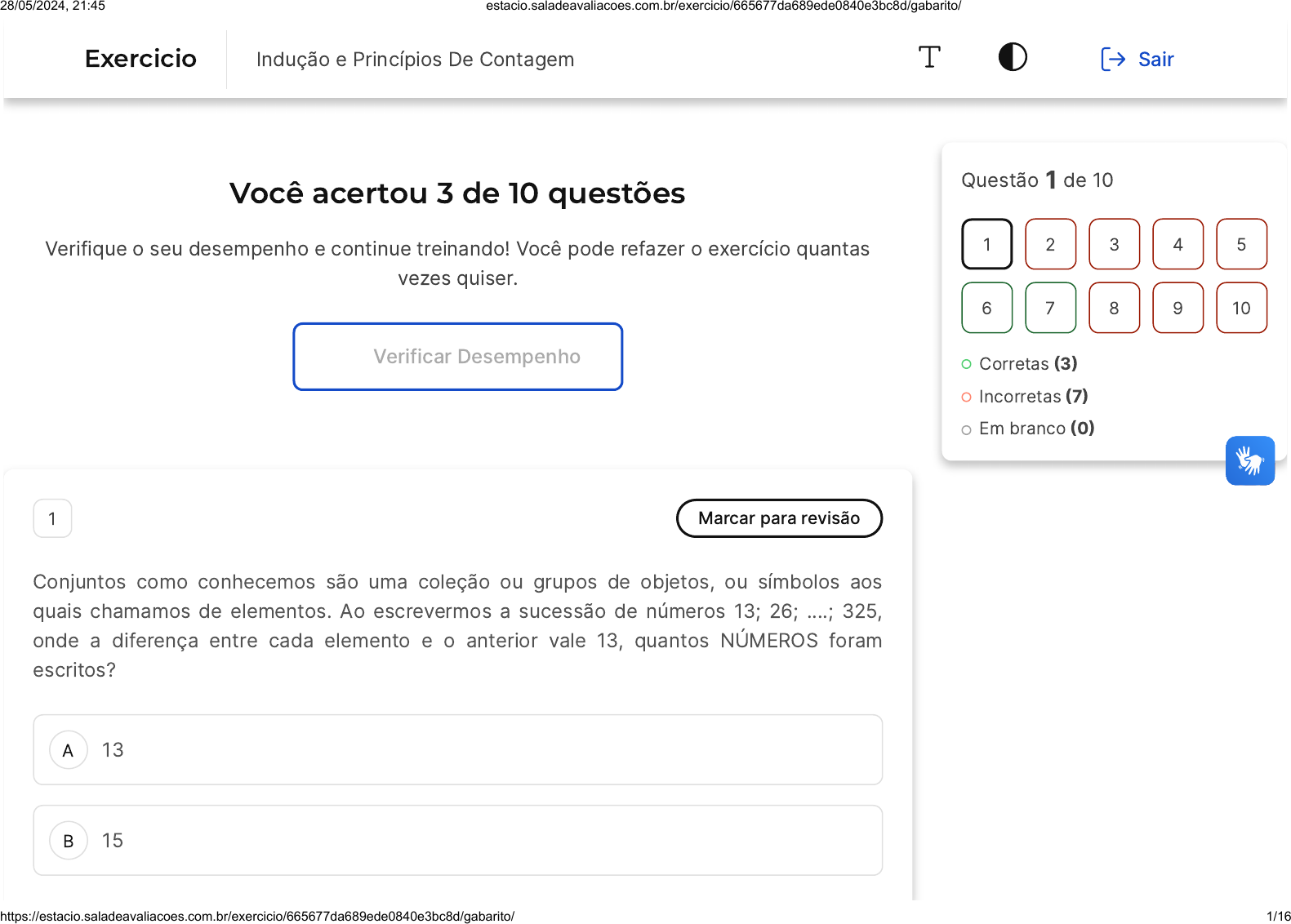The height and width of the screenshot is (924, 1291).
Task: Open the sign language accessibility widget
Action: point(1249,460)
